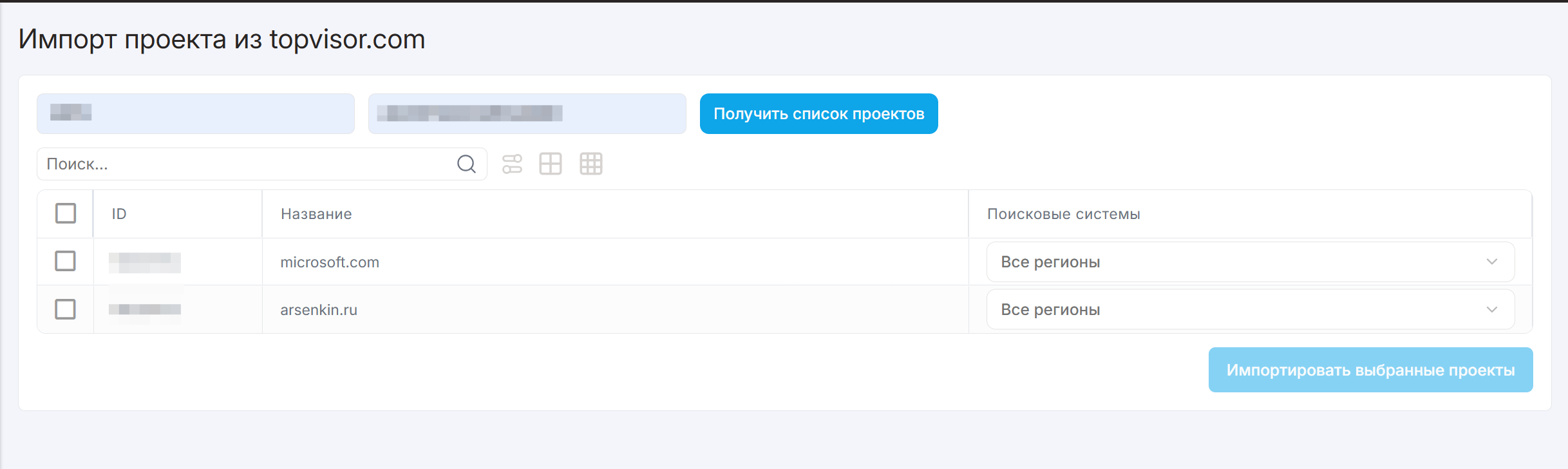This screenshot has height=469, width=1568.
Task: Click the 'Название' column header
Action: [x=316, y=214]
